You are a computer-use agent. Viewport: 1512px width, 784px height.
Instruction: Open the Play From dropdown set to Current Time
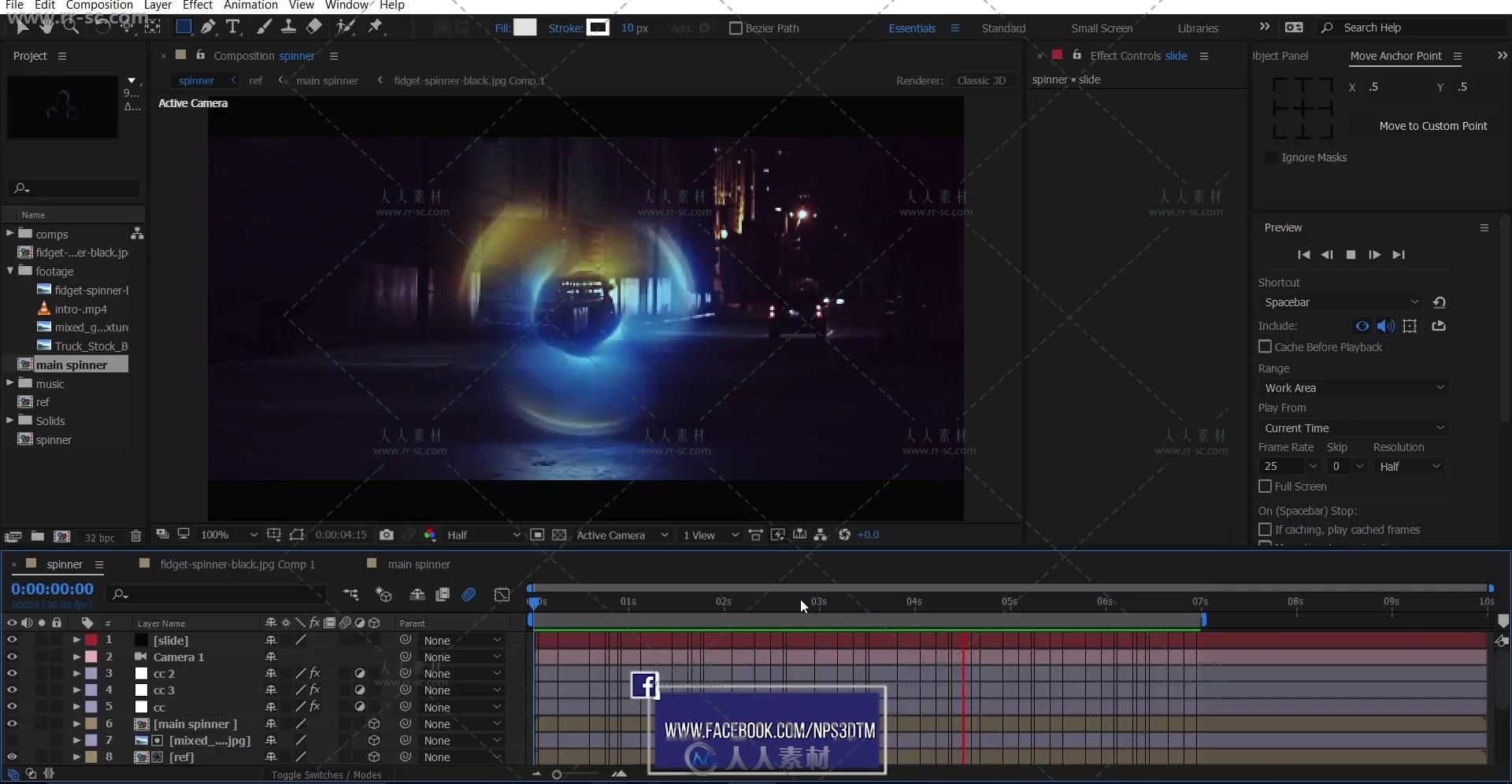click(1354, 428)
